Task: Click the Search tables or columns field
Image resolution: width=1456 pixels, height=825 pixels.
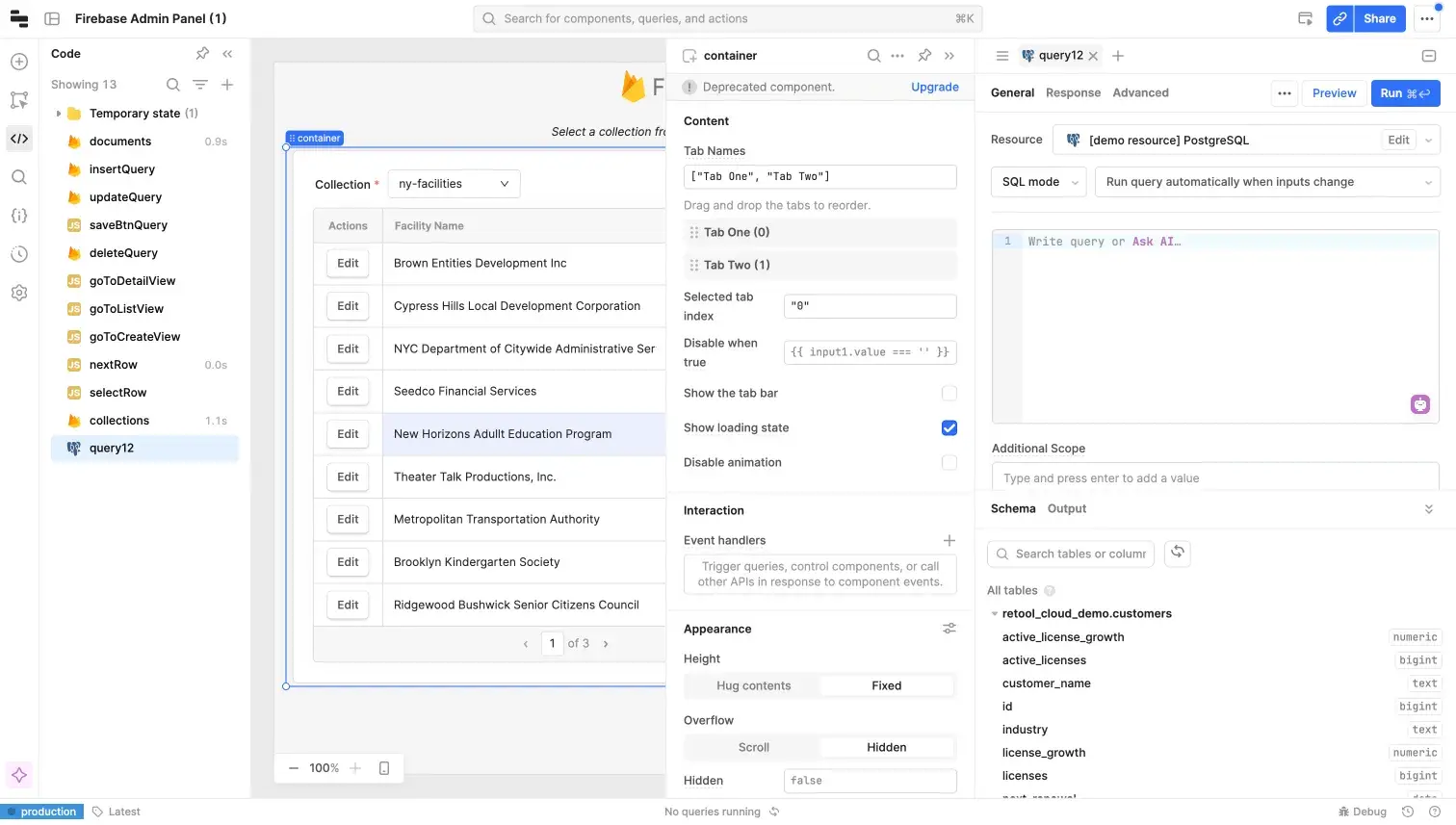Action: 1071,554
